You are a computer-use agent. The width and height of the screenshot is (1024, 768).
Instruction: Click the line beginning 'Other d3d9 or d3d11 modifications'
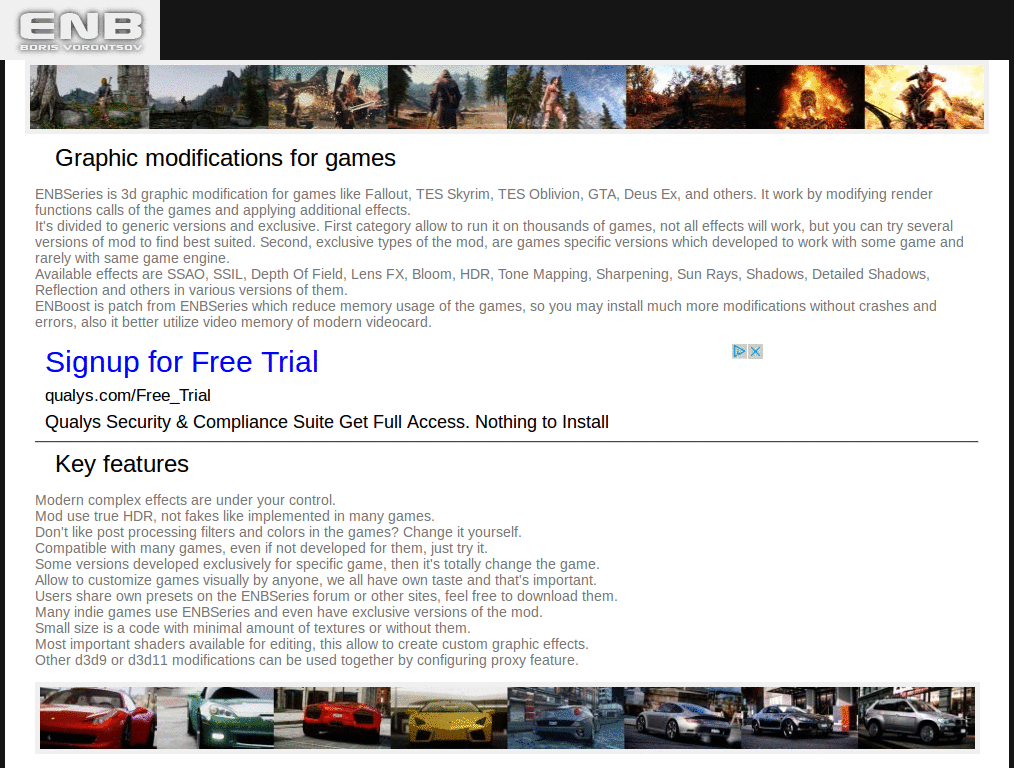click(x=307, y=660)
